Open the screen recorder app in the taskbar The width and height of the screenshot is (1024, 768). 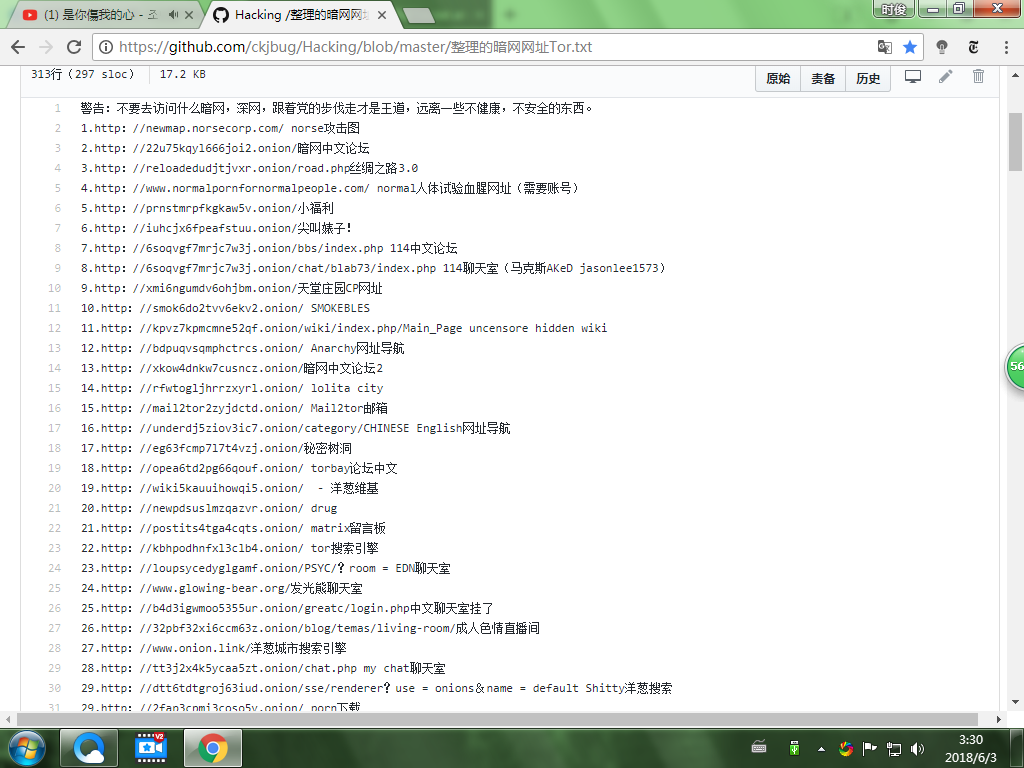pyautogui.click(x=151, y=748)
